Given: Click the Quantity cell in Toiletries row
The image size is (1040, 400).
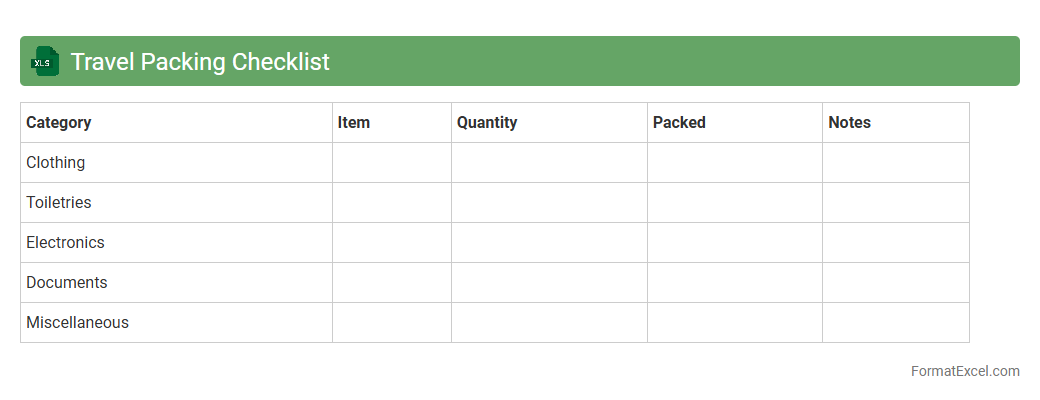Looking at the screenshot, I should click(549, 202).
